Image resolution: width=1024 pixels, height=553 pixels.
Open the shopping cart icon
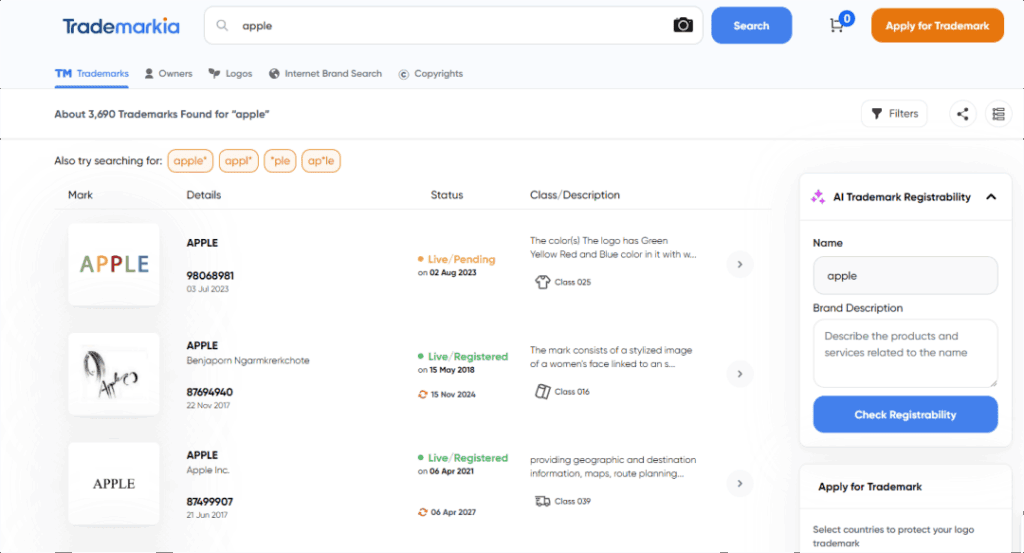[x=837, y=26]
